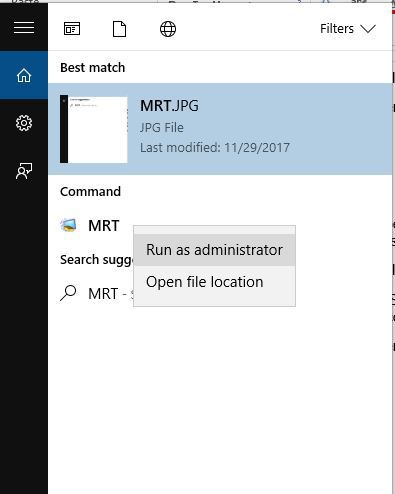This screenshot has height=494, width=395.
Task: Choose Run as administrator
Action: point(214,250)
